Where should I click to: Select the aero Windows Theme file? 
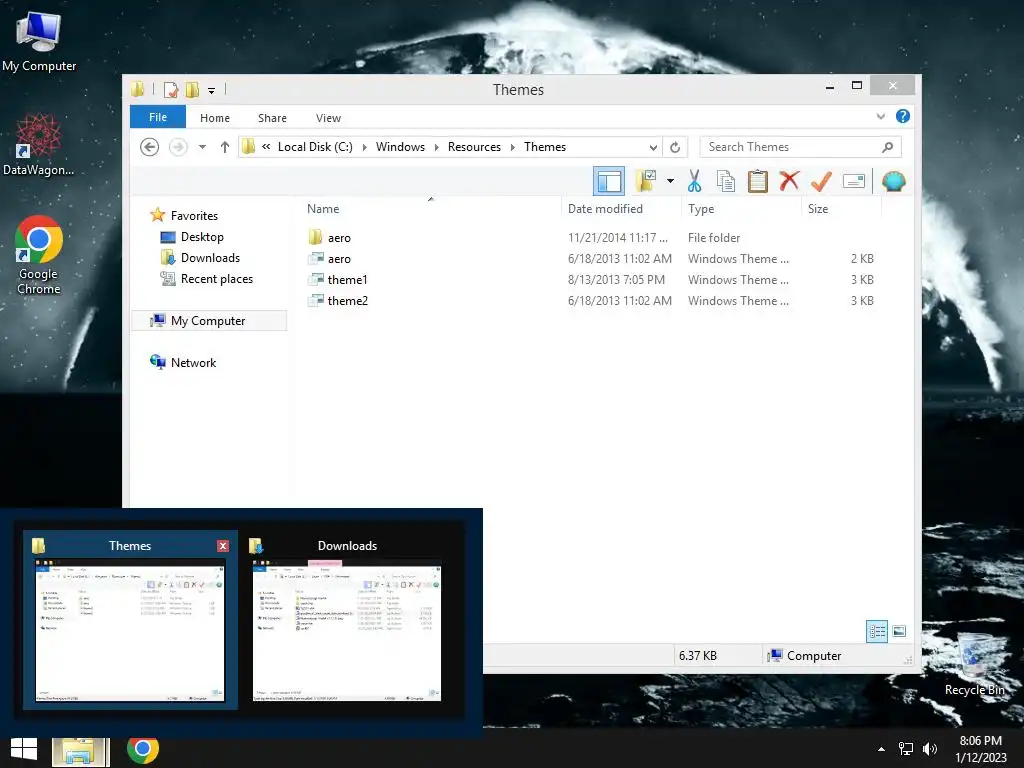point(340,259)
